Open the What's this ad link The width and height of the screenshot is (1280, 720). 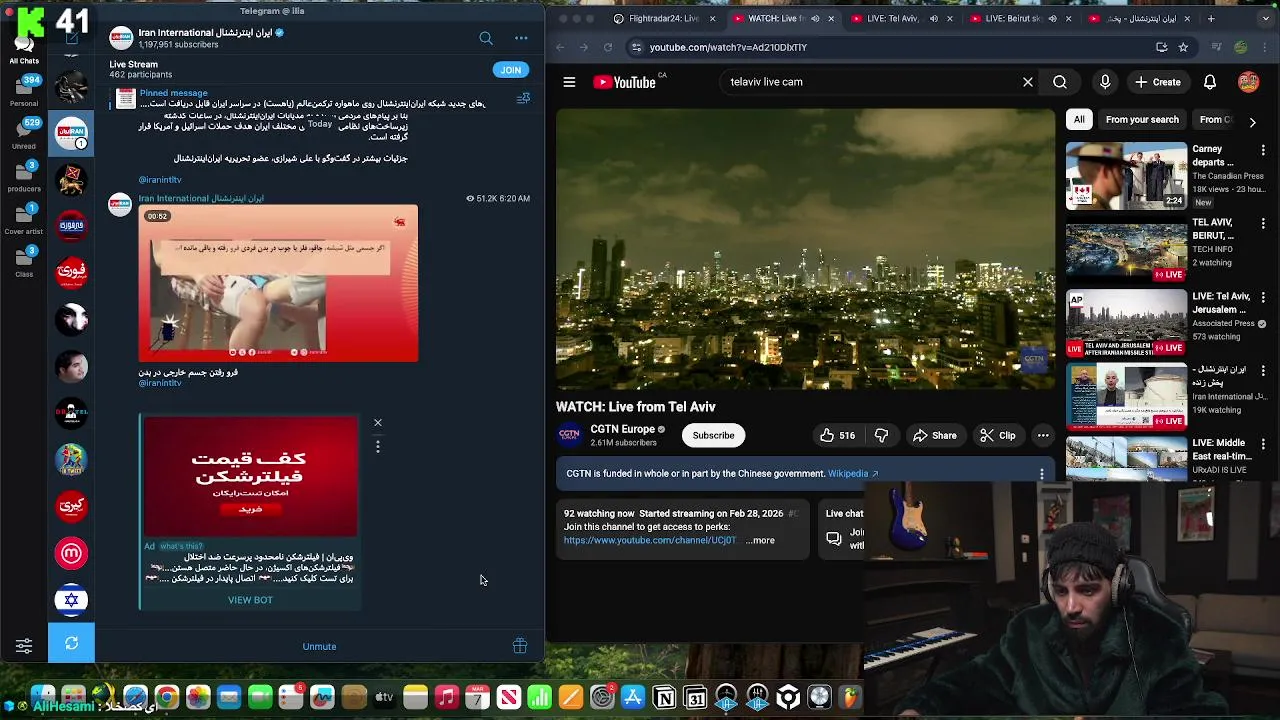181,546
